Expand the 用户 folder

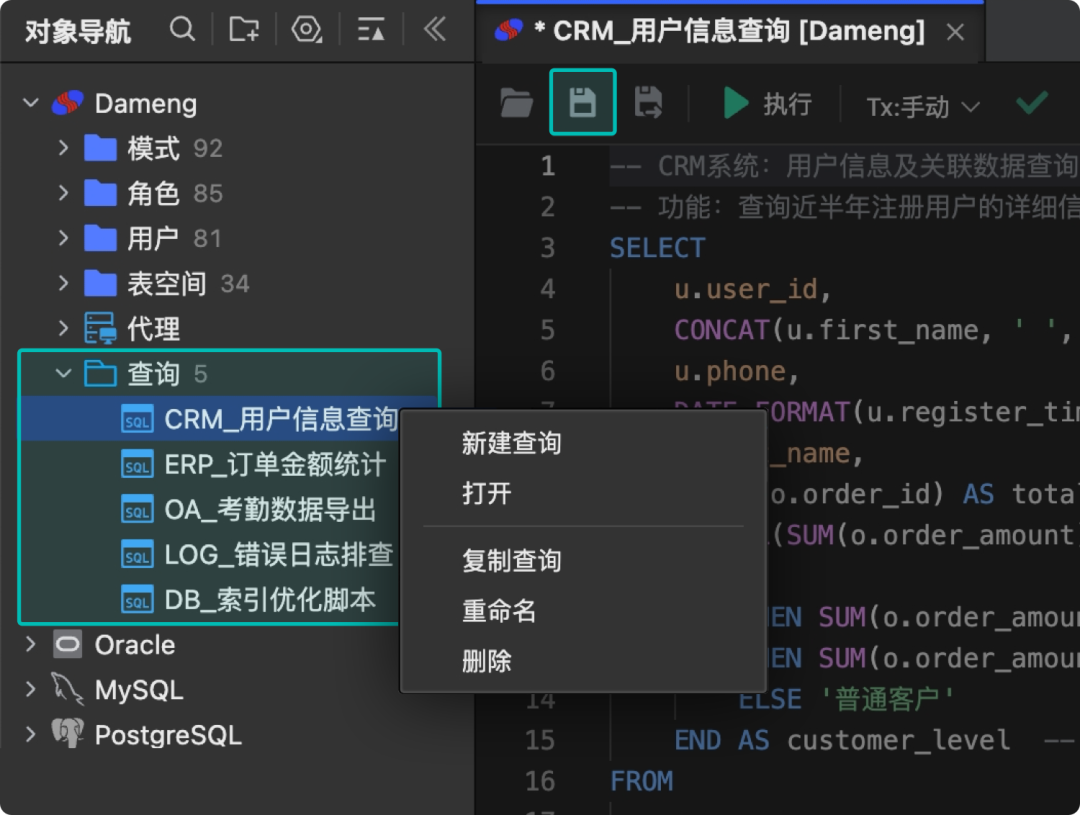[x=63, y=238]
